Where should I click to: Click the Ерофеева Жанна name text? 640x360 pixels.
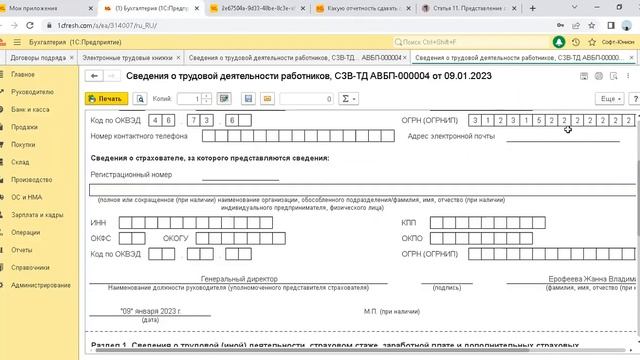[592, 279]
